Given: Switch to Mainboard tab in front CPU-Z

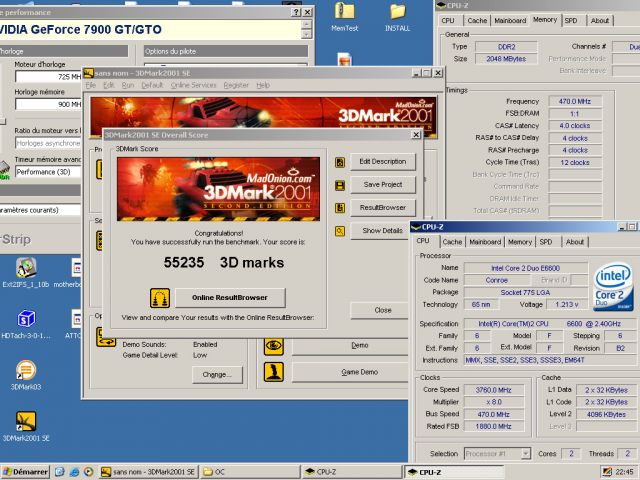Looking at the screenshot, I should 485,242.
